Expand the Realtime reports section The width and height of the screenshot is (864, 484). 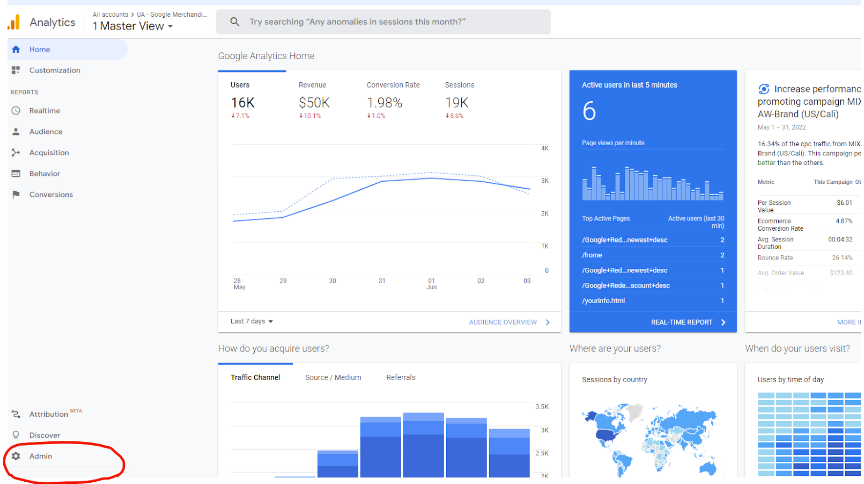click(x=44, y=110)
